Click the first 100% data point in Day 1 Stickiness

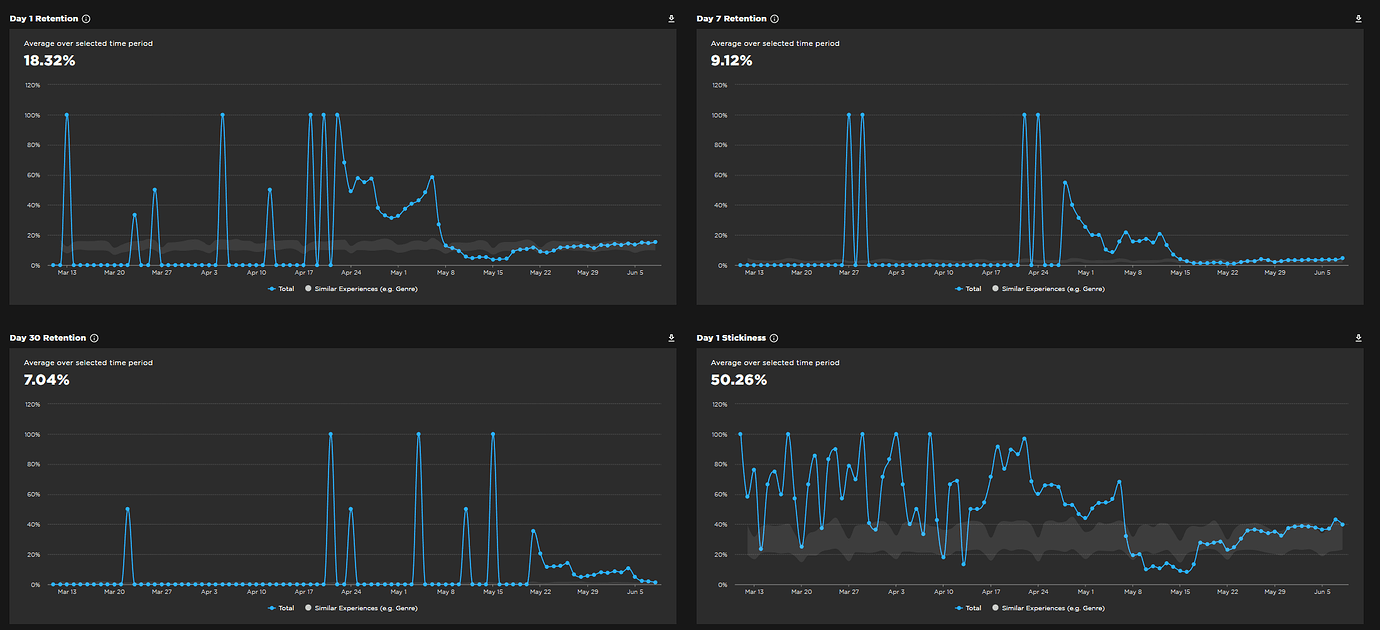740,434
